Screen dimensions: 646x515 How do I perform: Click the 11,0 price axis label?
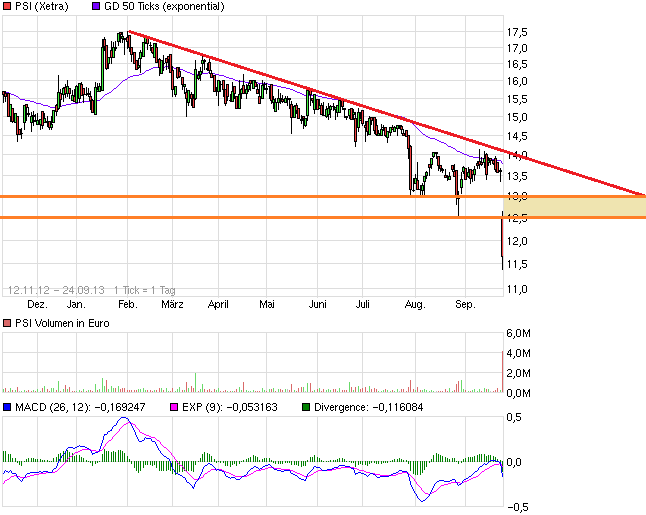point(517,289)
